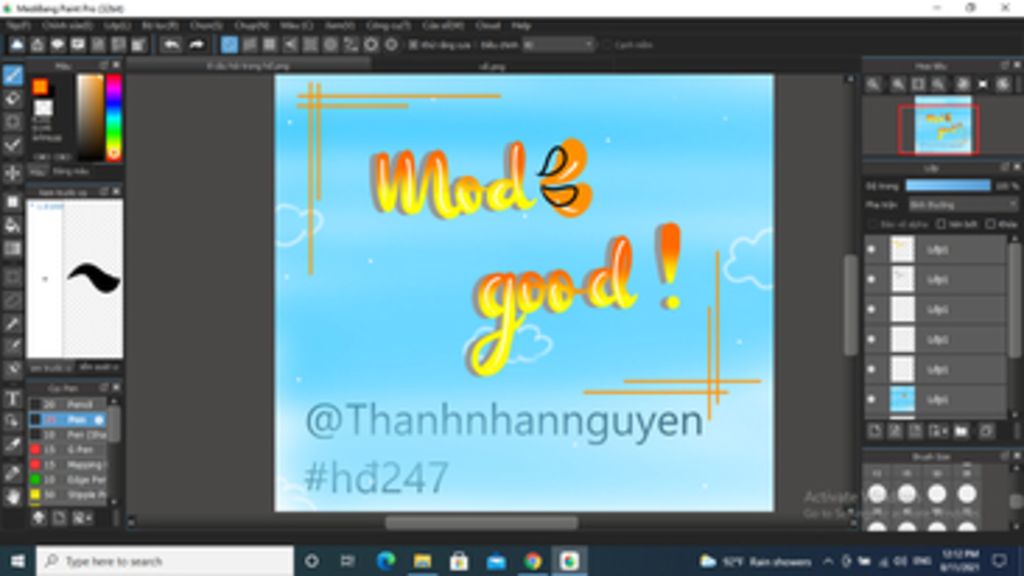The width and height of the screenshot is (1024, 576).
Task: Hide the blue sky layer via its eye toggle
Action: tap(870, 400)
